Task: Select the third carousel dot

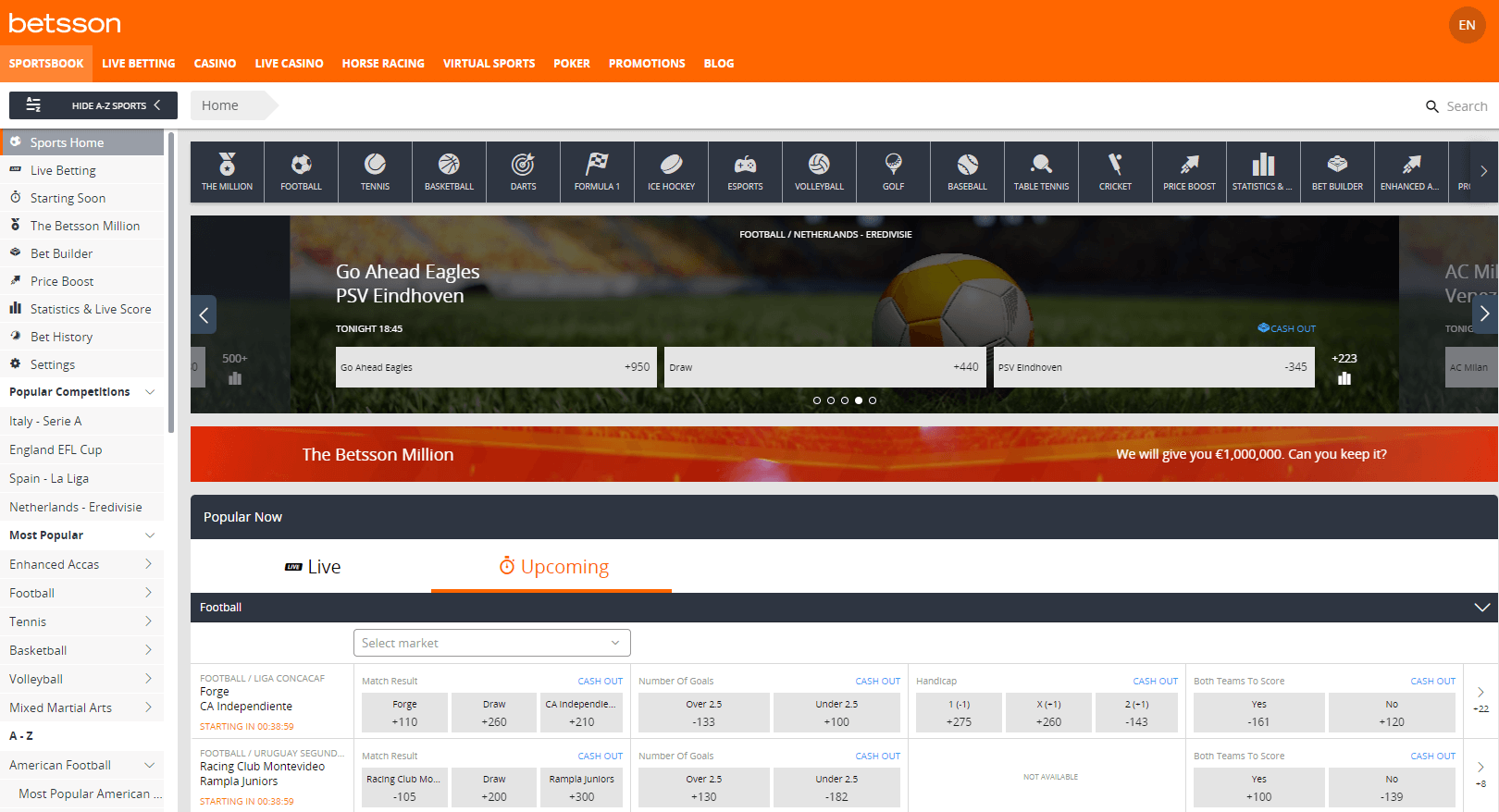Action: tap(845, 400)
